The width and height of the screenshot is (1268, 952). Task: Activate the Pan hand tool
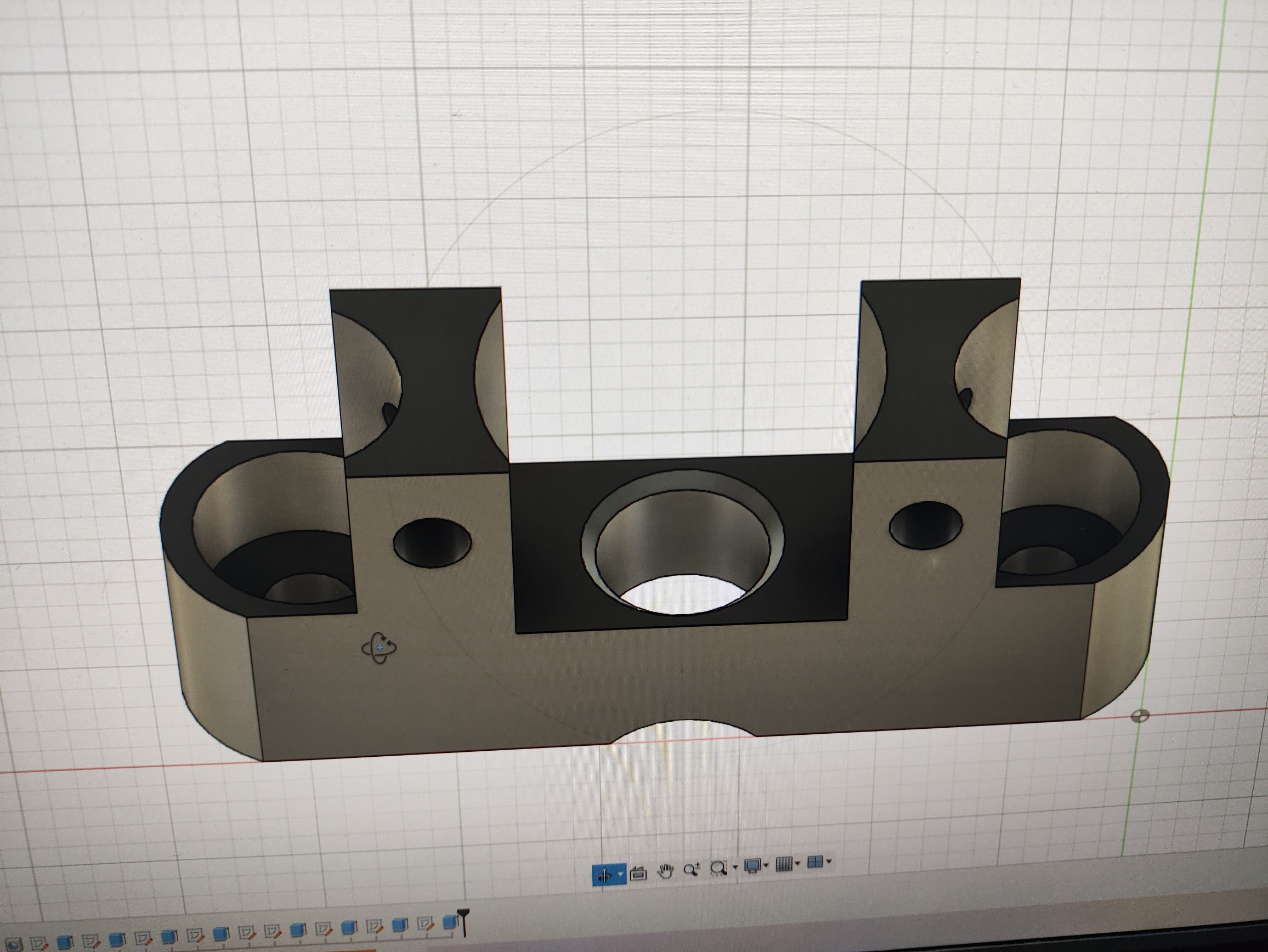click(x=665, y=871)
